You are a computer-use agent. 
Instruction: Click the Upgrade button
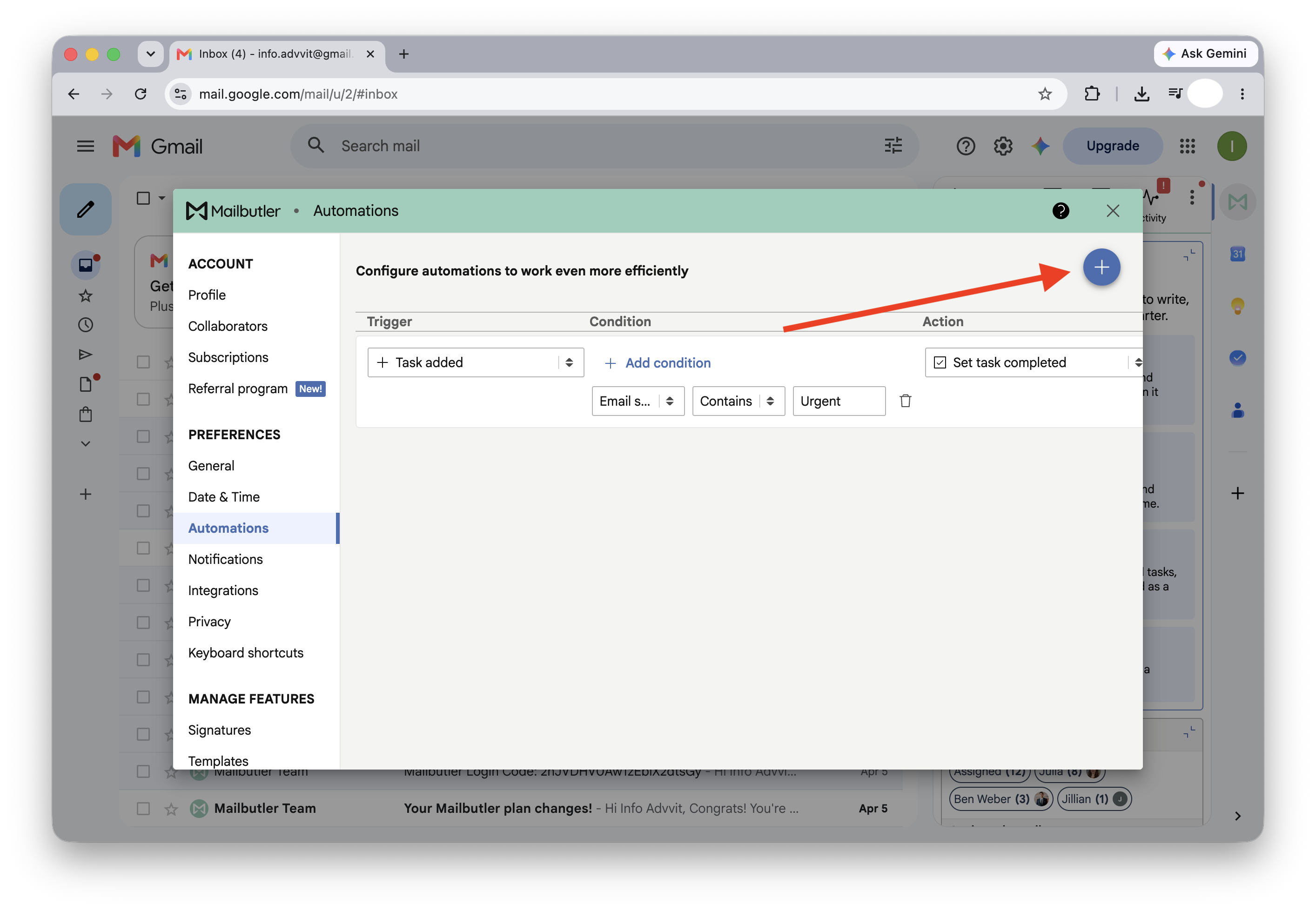(1112, 146)
